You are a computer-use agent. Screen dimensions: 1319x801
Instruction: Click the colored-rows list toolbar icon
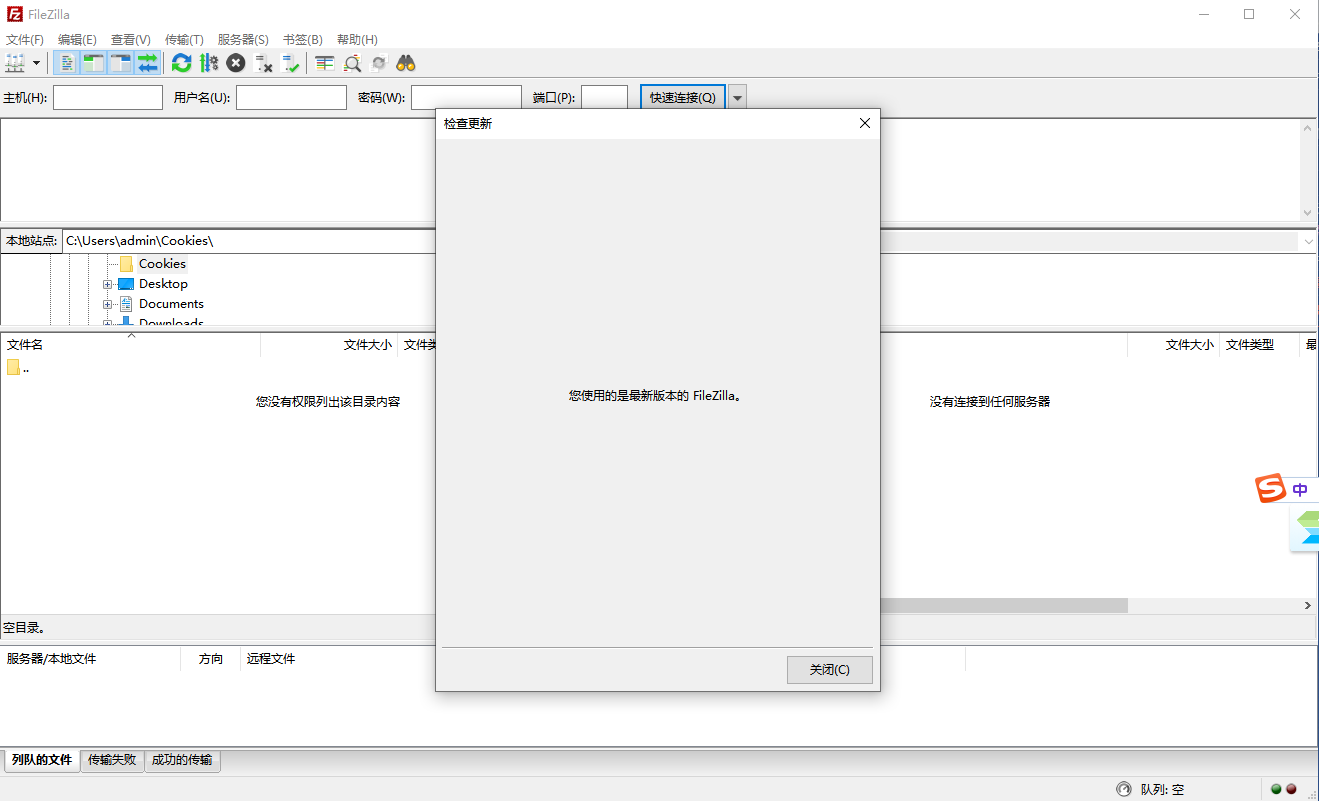324,63
